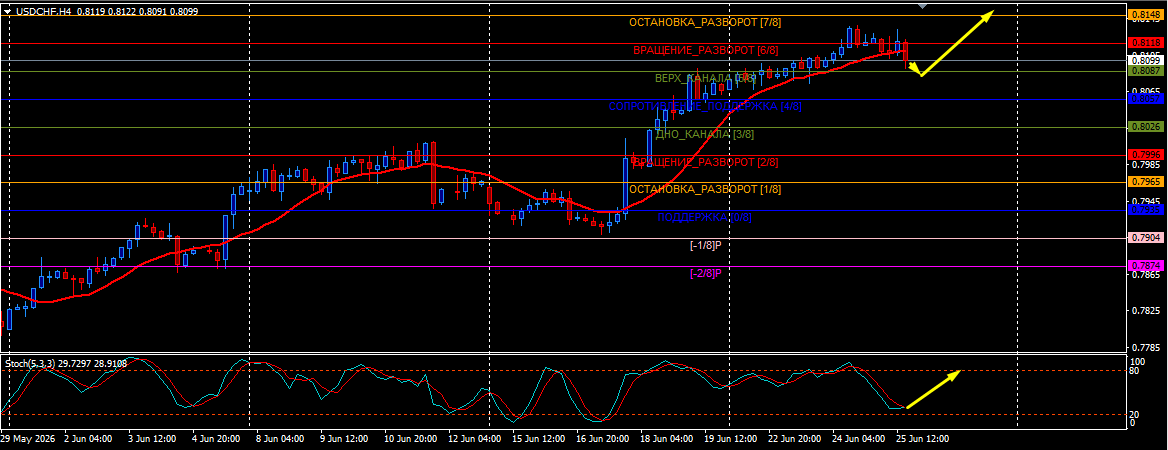The height and width of the screenshot is (450, 1168).
Task: Click the current price tag 0.8099
Action: pyautogui.click(x=1146, y=61)
